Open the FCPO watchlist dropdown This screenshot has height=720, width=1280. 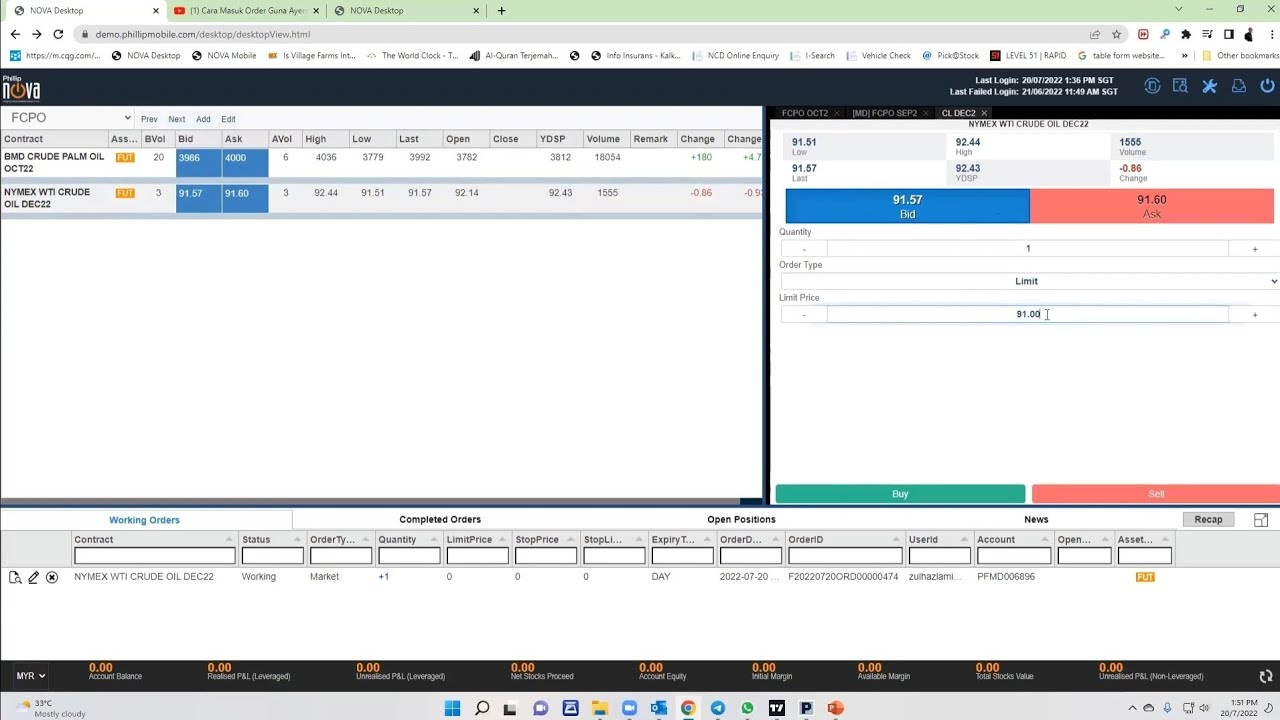click(x=69, y=118)
